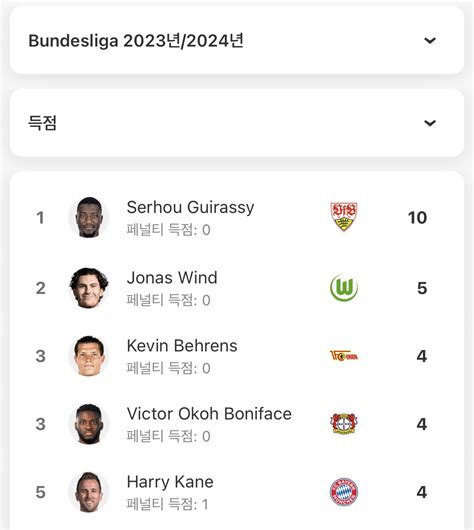This screenshot has height=530, width=474.
Task: Select Harry Kane's profile photo
Action: pos(89,492)
